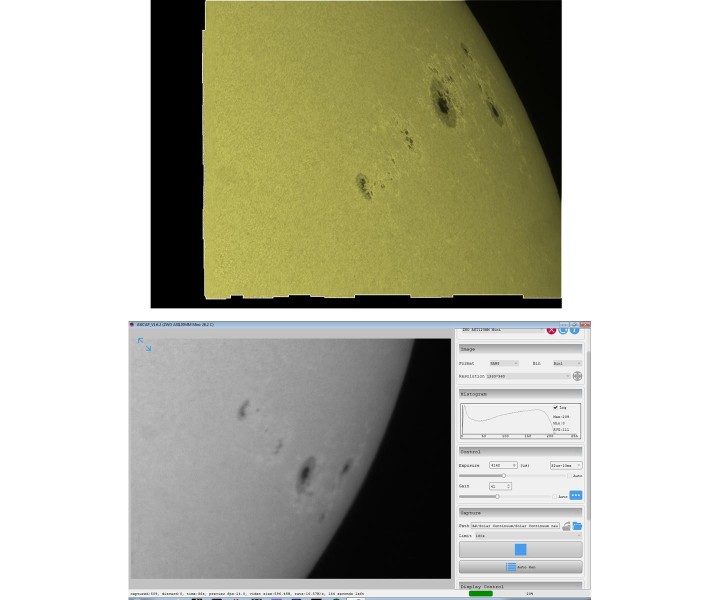Image resolution: width=720 pixels, height=600 pixels.
Task: Enable Auto exposure checkbox
Action: (570, 476)
